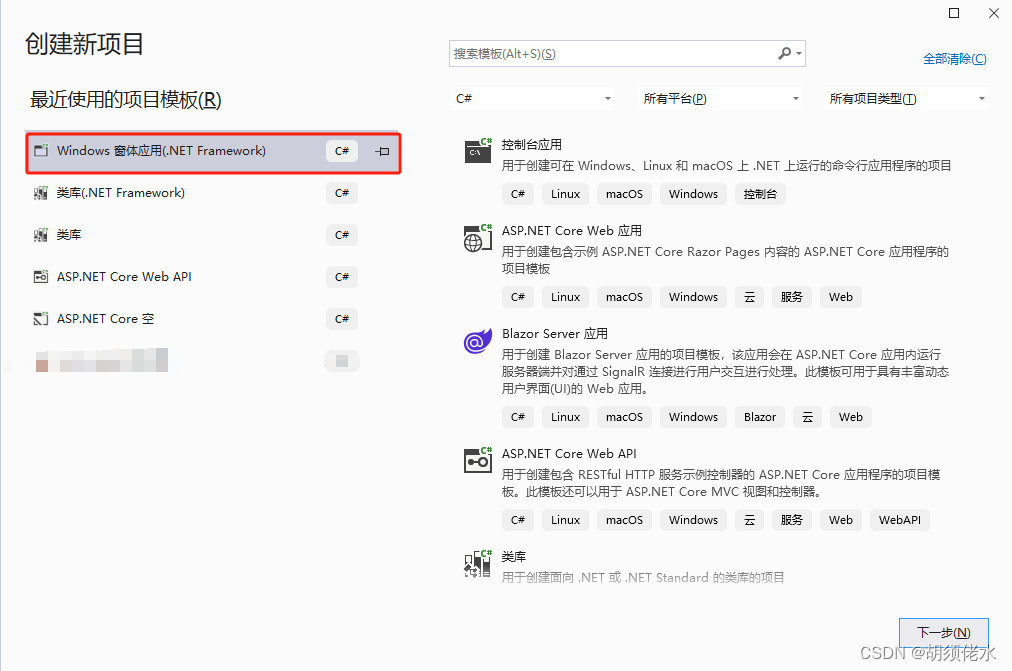Click the WebAPI tag

(900, 520)
